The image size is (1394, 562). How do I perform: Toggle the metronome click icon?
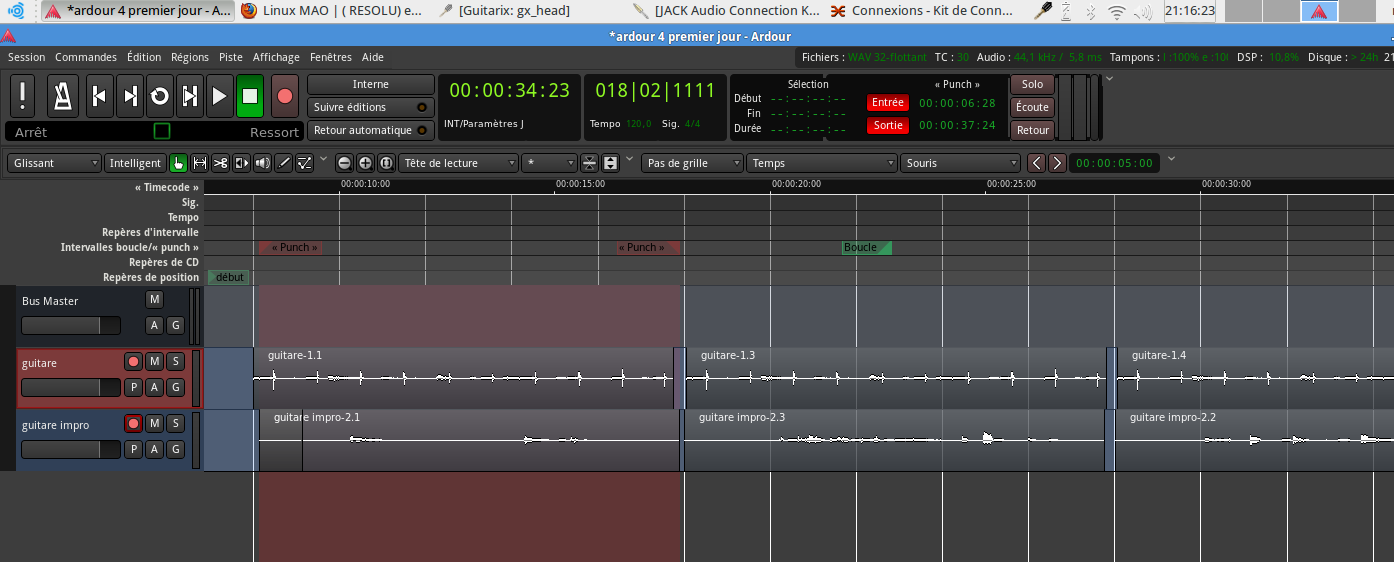pyautogui.click(x=61, y=96)
